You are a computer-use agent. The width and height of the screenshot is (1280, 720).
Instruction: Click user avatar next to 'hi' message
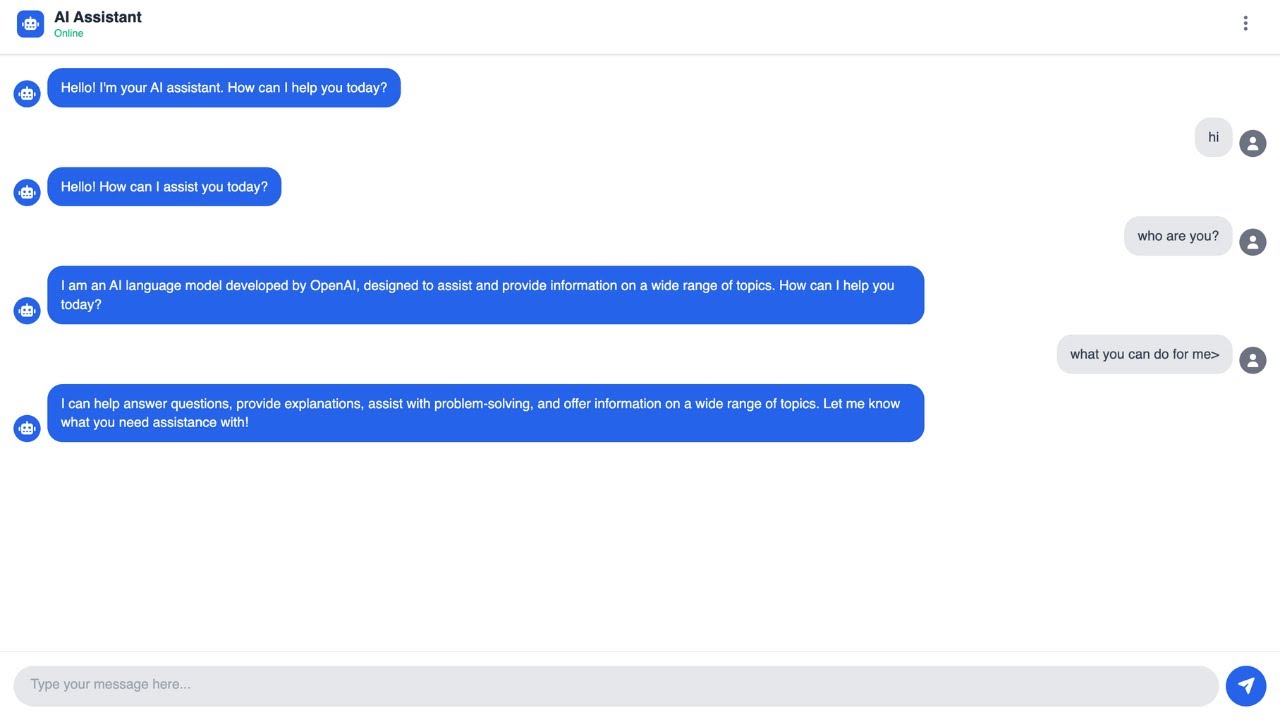point(1253,143)
